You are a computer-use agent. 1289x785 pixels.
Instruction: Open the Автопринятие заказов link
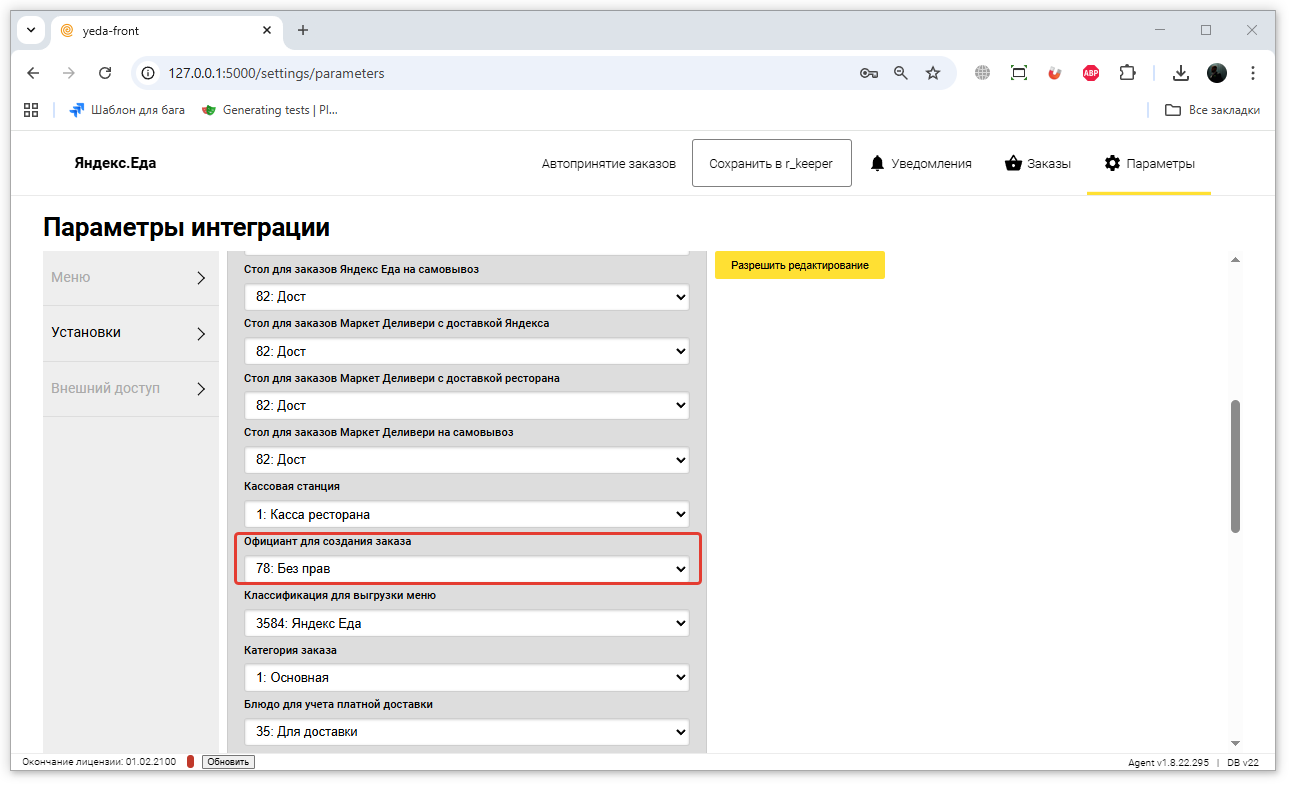[x=608, y=163]
